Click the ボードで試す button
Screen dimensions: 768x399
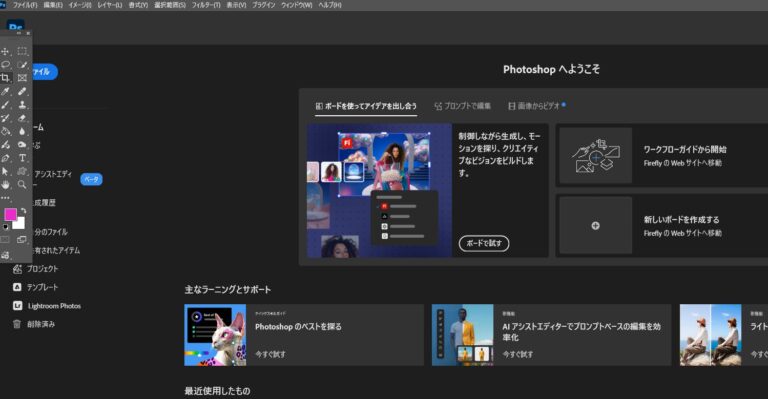coord(484,243)
